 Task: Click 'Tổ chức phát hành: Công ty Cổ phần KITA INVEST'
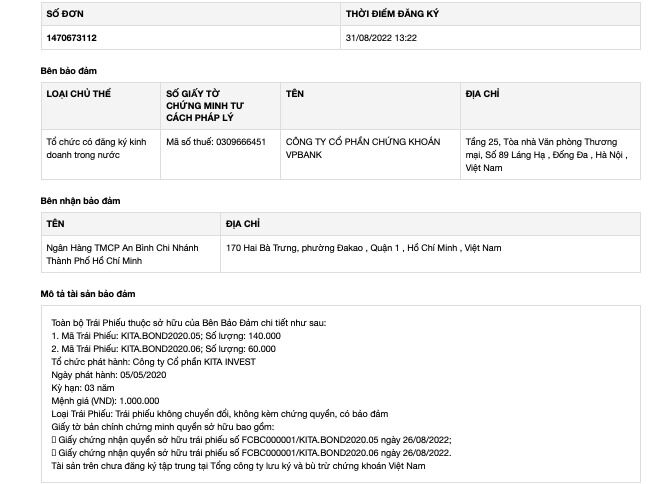153,362
